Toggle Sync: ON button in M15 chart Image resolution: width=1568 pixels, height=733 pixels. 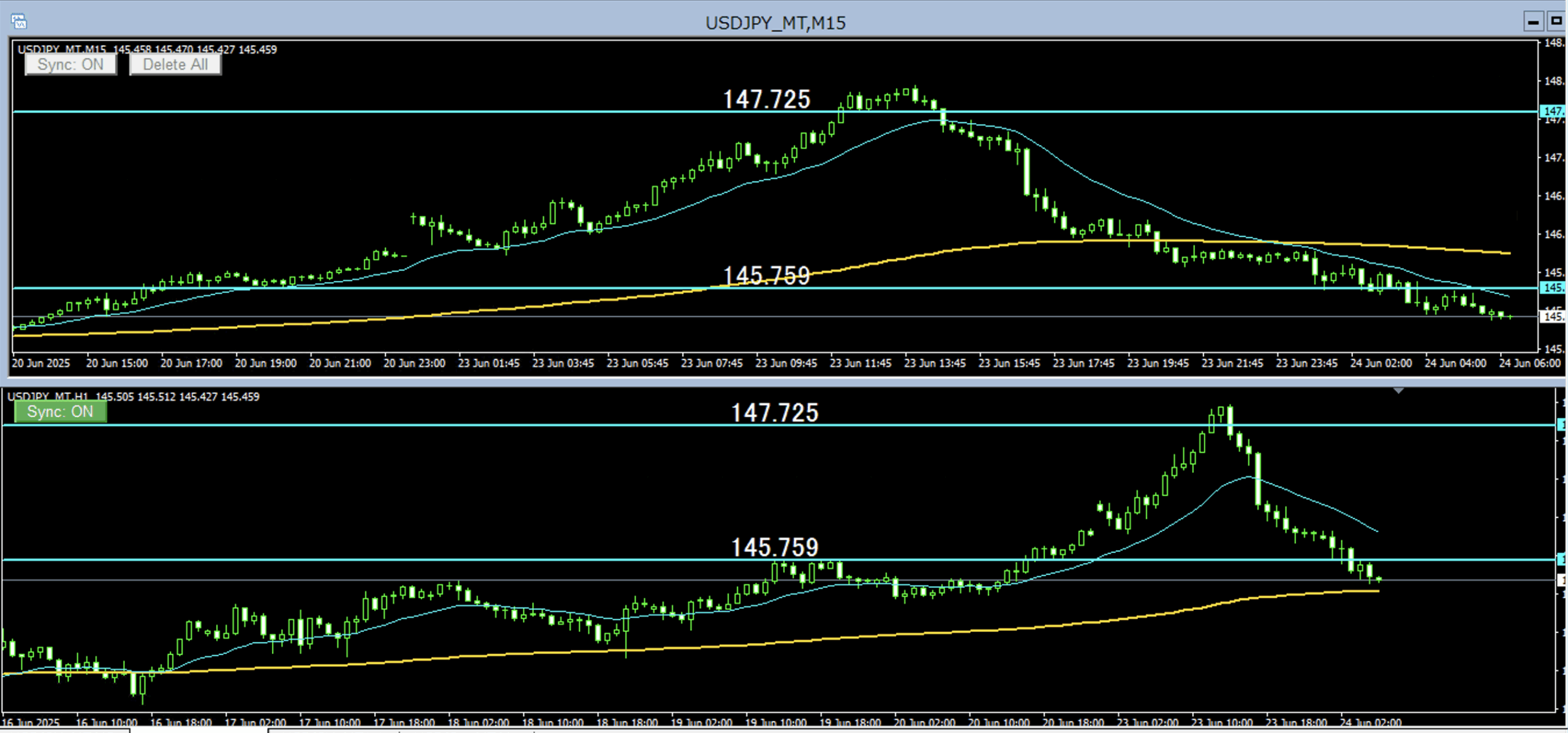(x=70, y=65)
